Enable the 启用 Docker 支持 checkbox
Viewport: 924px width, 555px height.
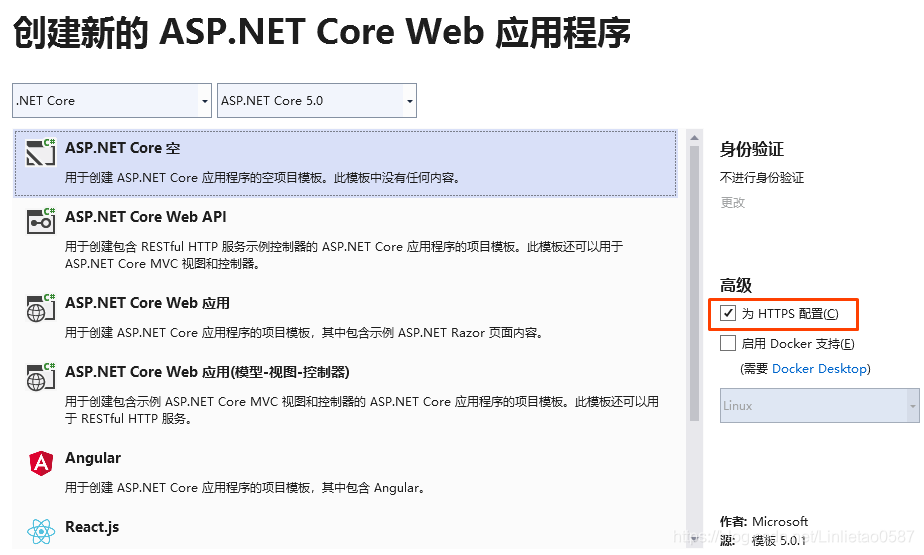[x=728, y=343]
